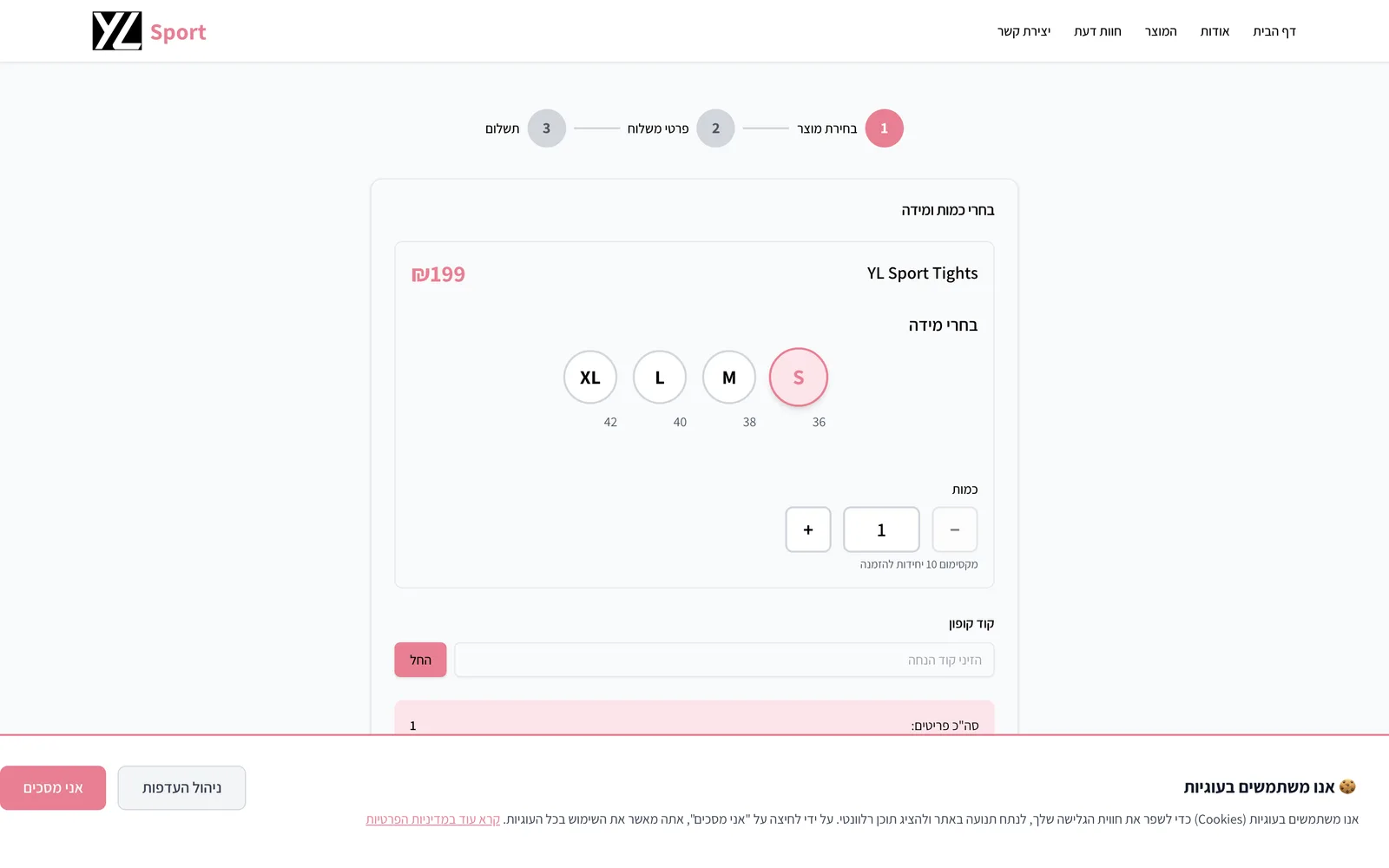Open the המוצר navigation link

[x=1161, y=31]
